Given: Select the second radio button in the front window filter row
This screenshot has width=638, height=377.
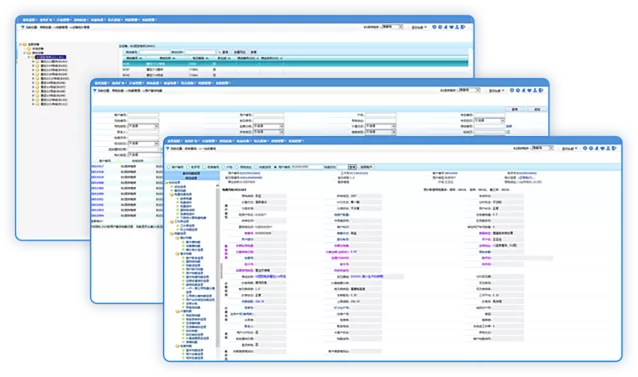Looking at the screenshot, I should pyautogui.click(x=188, y=167).
